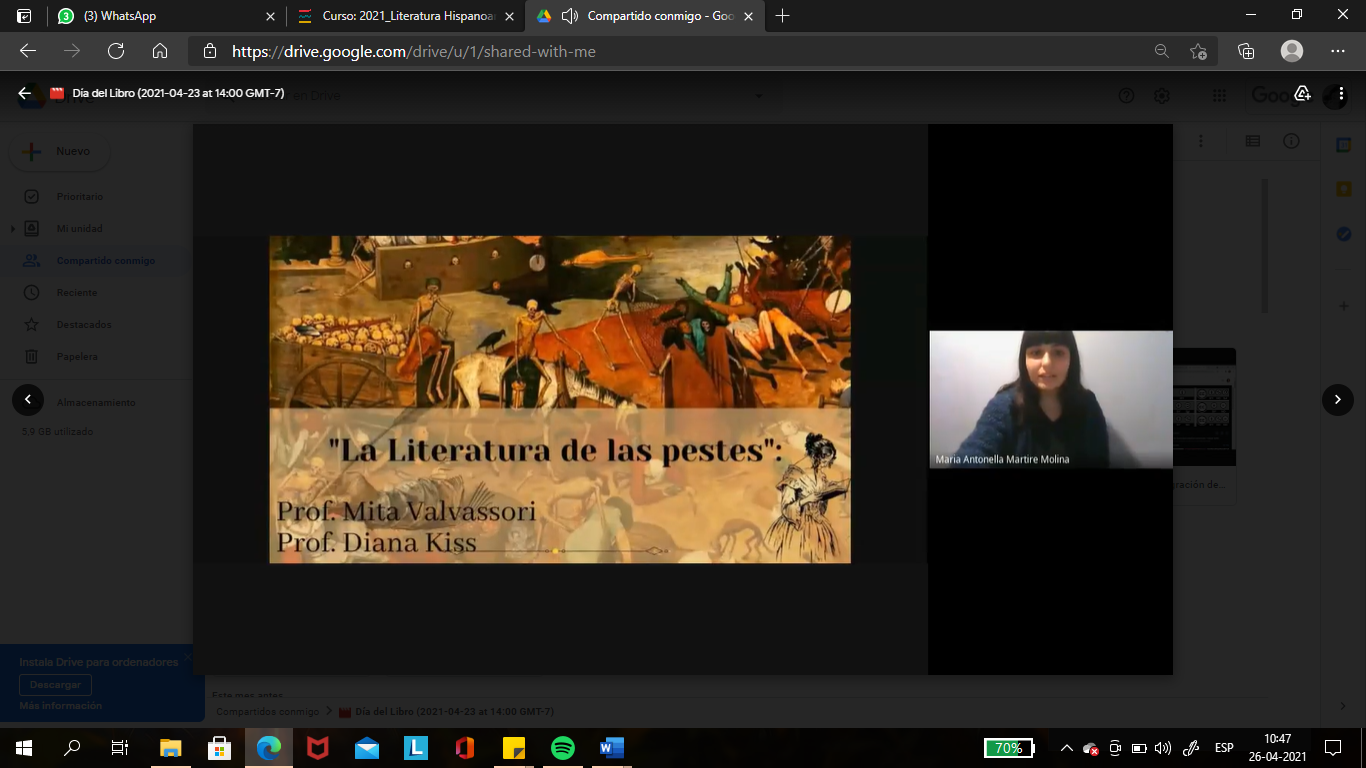Click the address bar URL
Viewport: 1366px width, 768px height.
pyautogui.click(x=414, y=51)
